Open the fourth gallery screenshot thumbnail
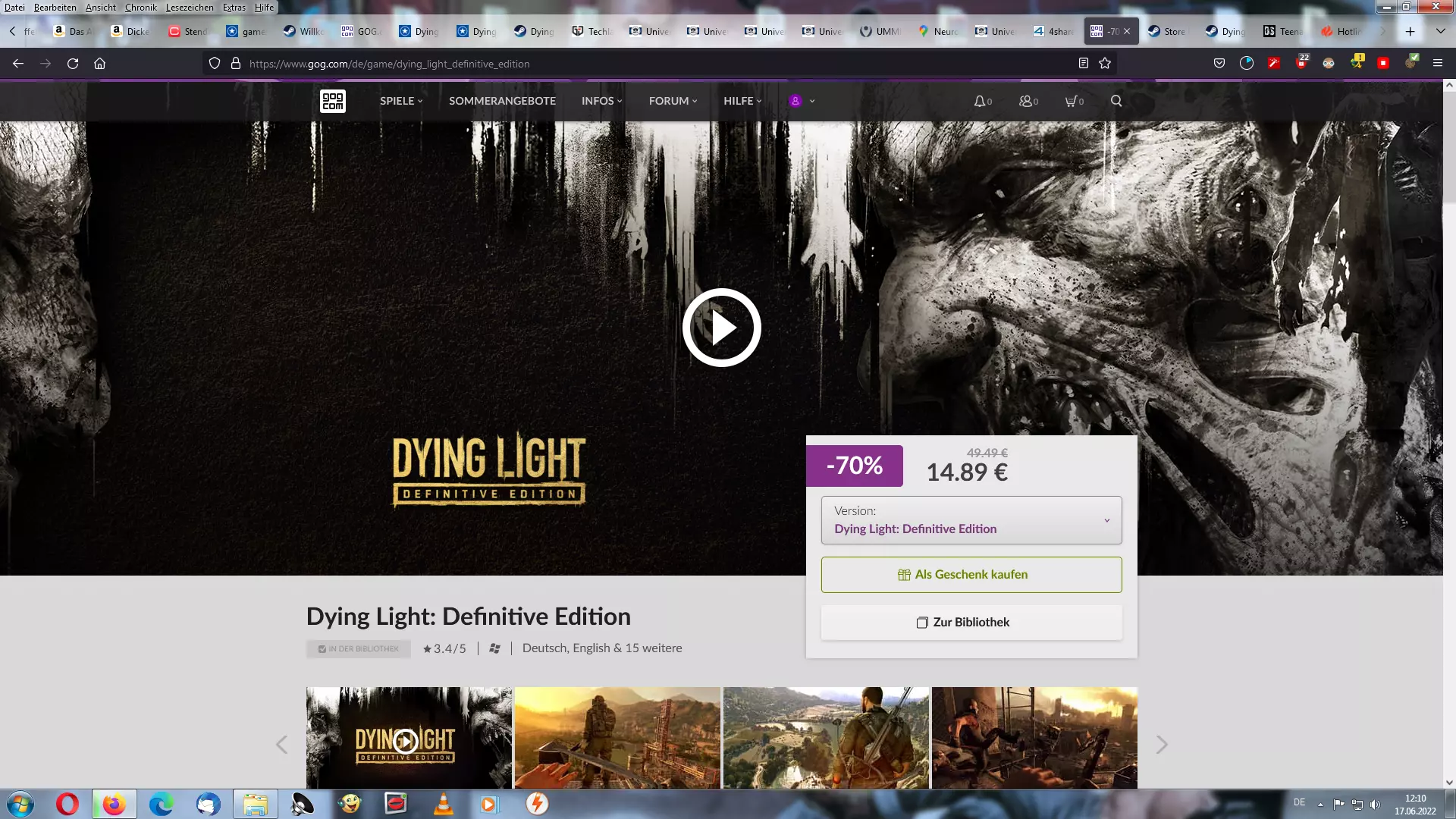The height and width of the screenshot is (819, 1456). pos(1034,738)
